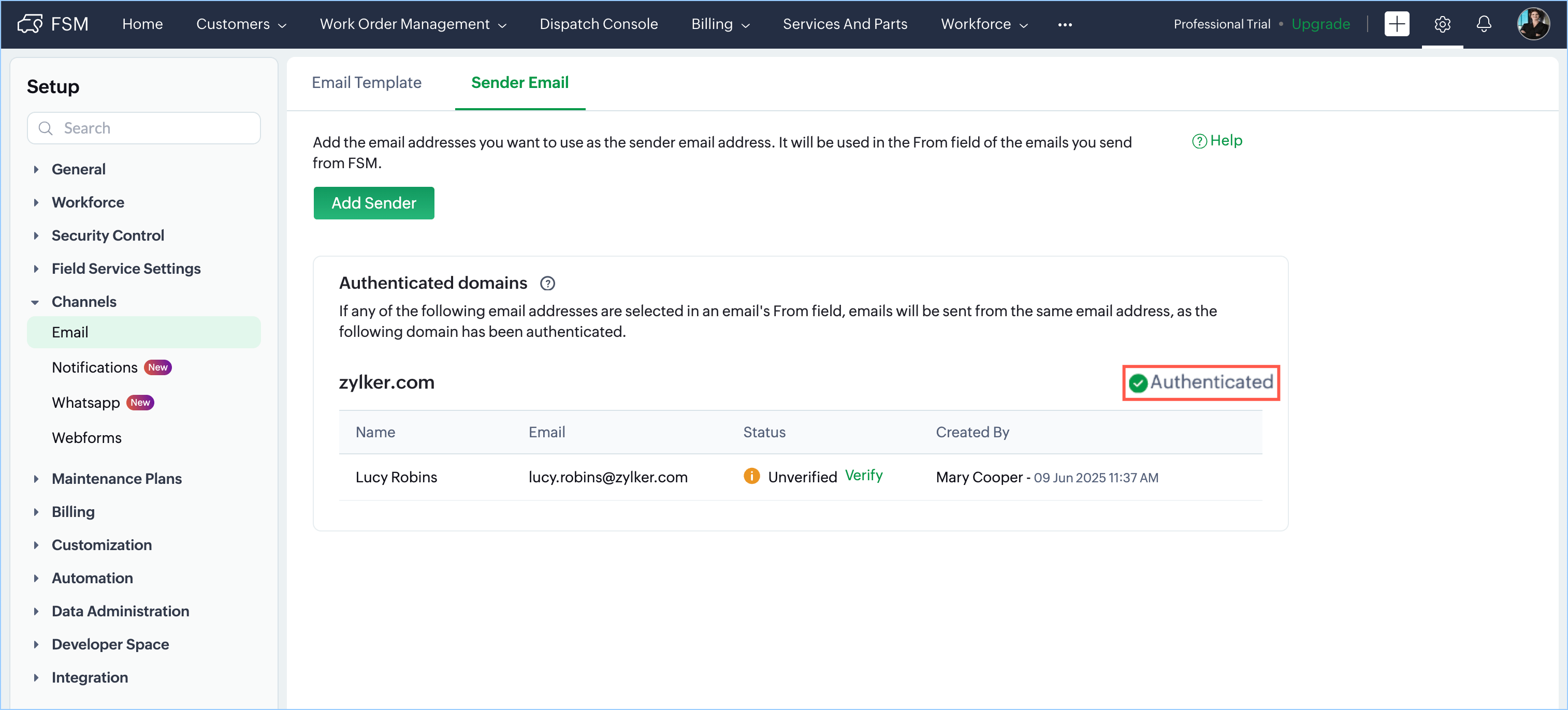Click the Add Sender button

[374, 203]
